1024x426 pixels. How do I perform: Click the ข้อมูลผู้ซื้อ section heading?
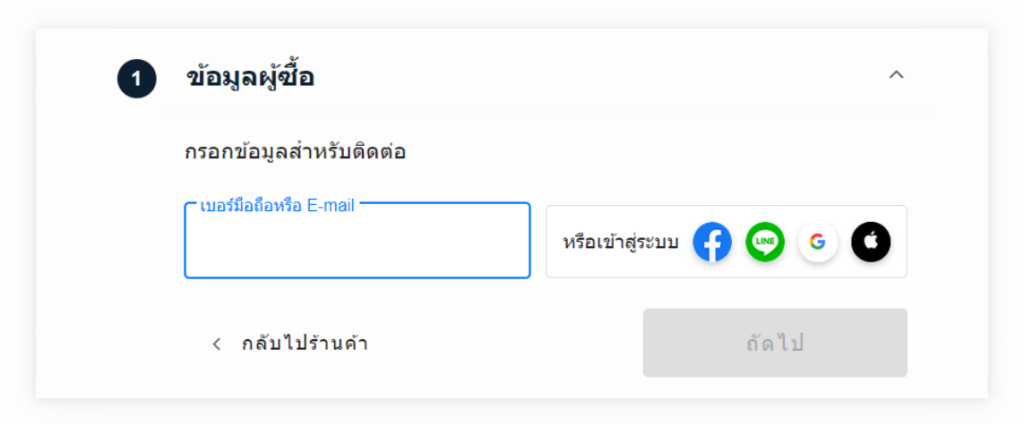(250, 77)
